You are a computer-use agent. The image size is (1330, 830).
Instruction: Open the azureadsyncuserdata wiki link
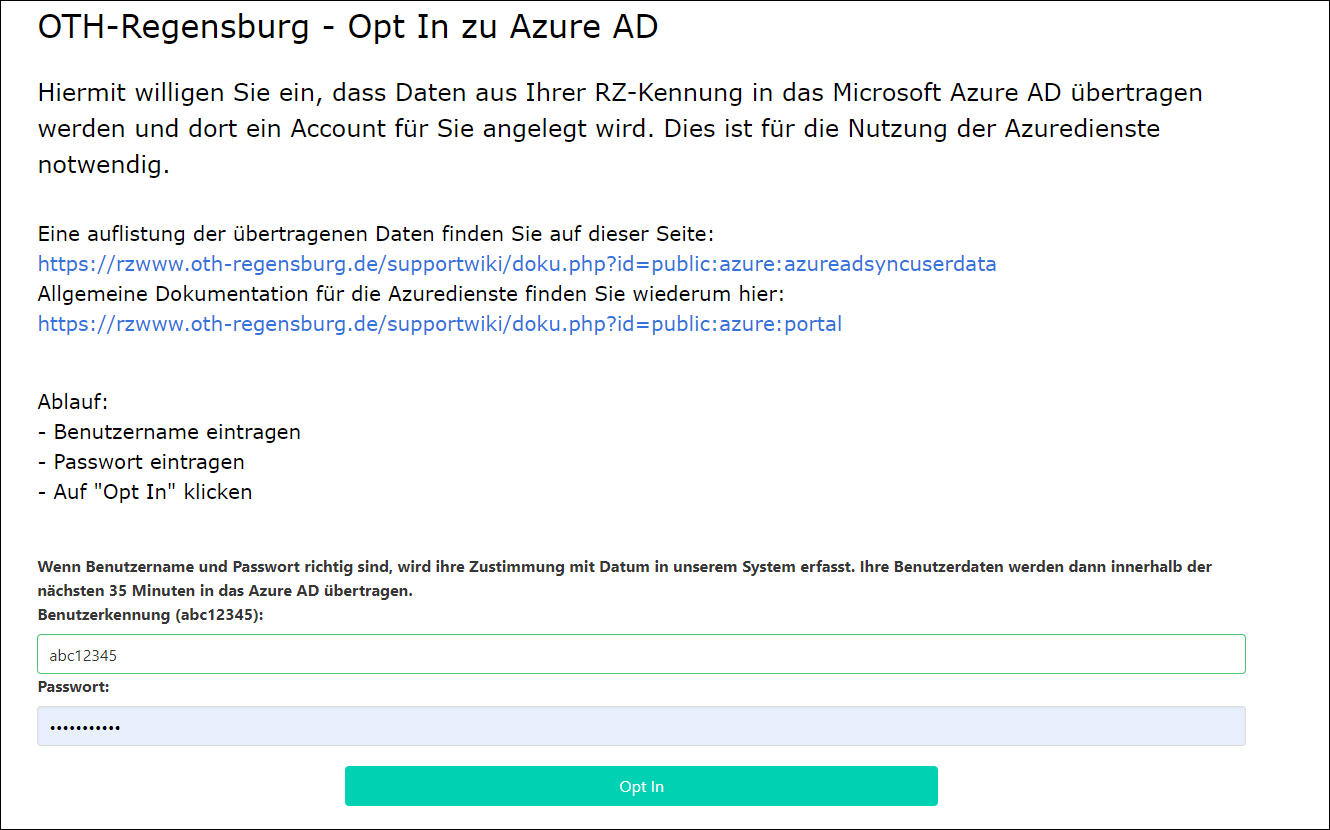click(x=517, y=264)
